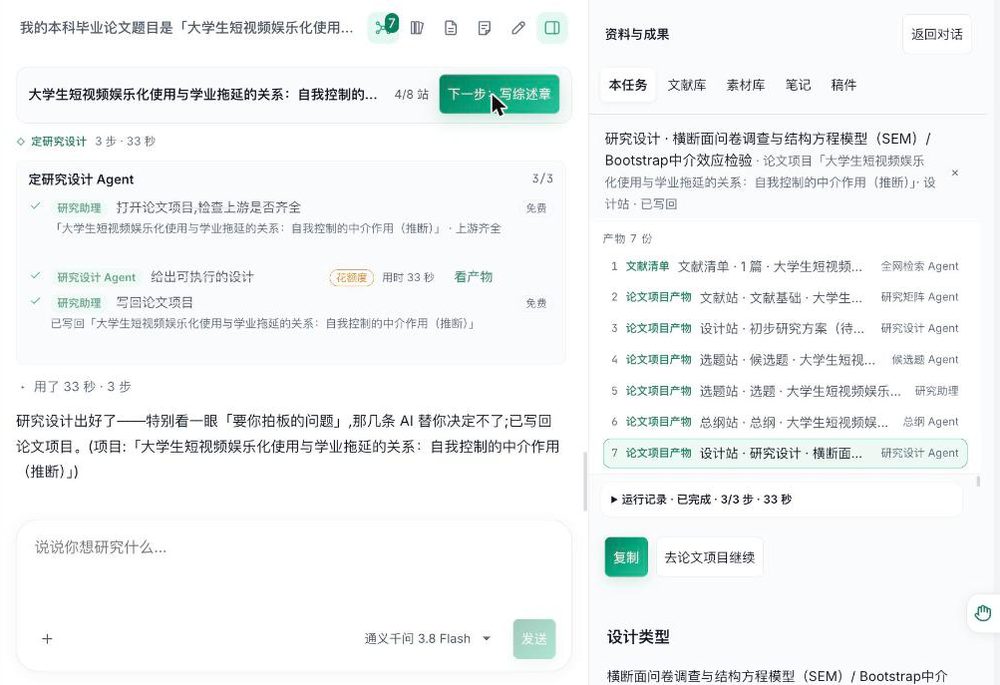Click 下一步 · 写综述章 button
This screenshot has height=685, width=1000.
[499, 94]
